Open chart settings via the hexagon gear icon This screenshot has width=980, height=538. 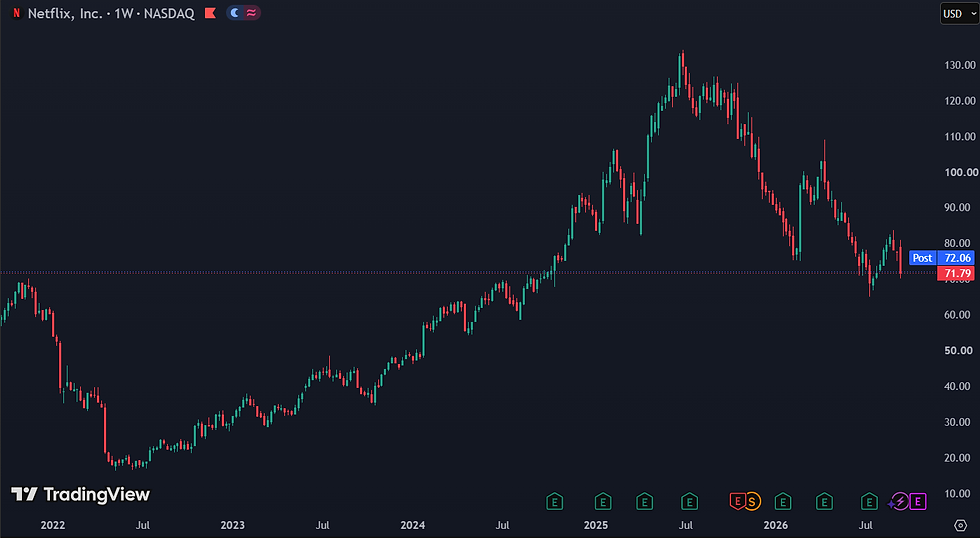pos(961,525)
